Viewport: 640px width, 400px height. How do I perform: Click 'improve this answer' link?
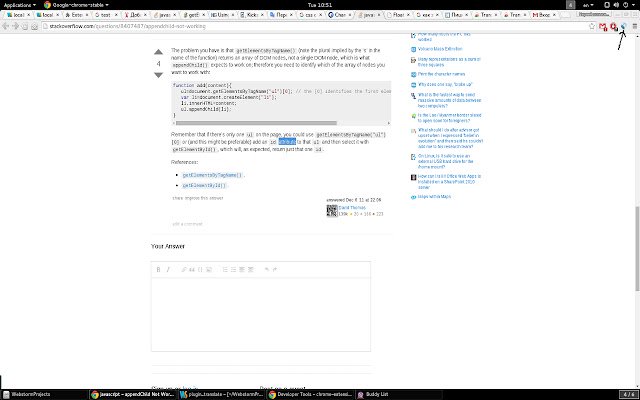[203, 198]
